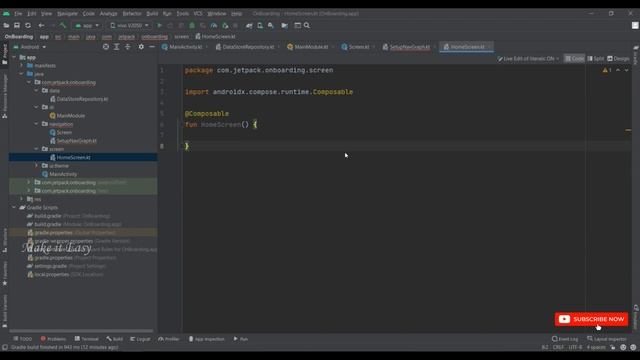
Task: Open the Build menu
Action: coord(152,13)
